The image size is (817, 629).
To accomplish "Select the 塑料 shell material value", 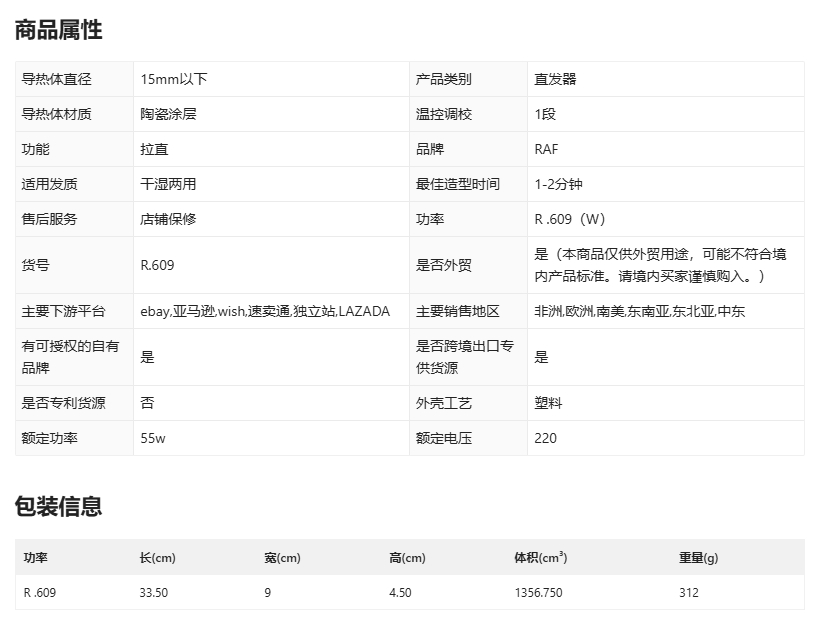I will (548, 403).
